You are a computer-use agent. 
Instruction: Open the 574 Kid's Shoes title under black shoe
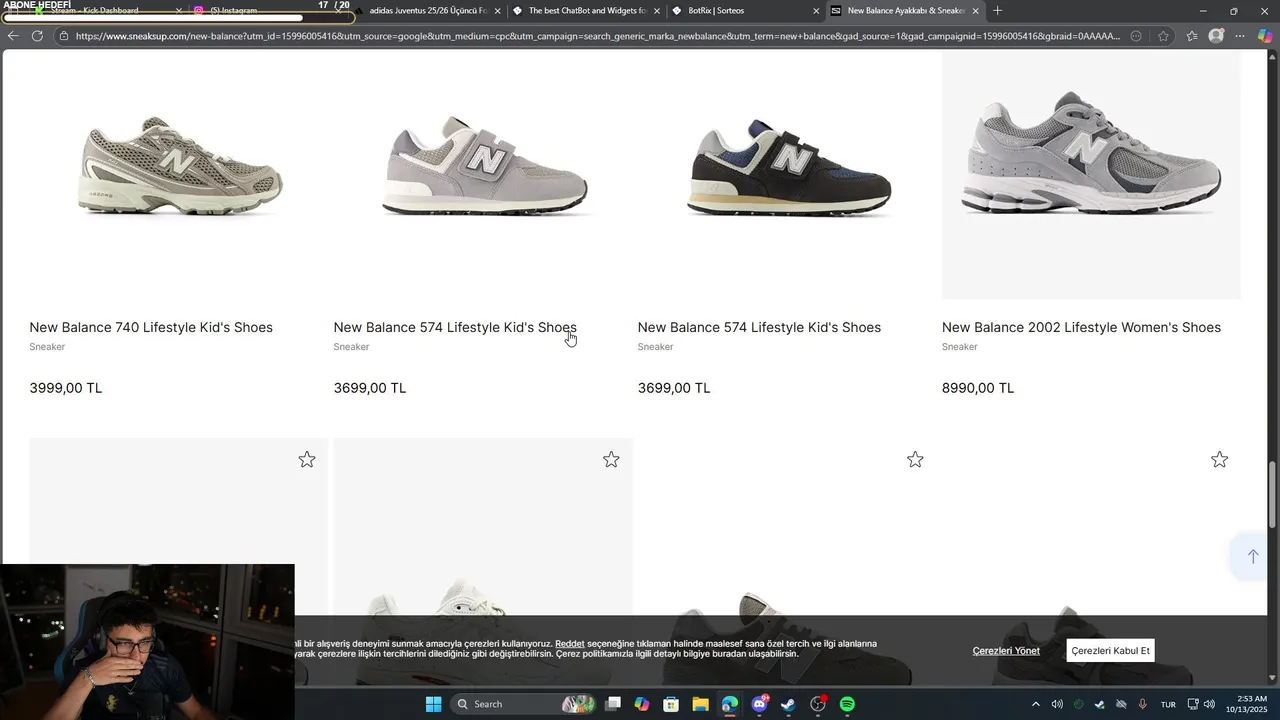(759, 327)
